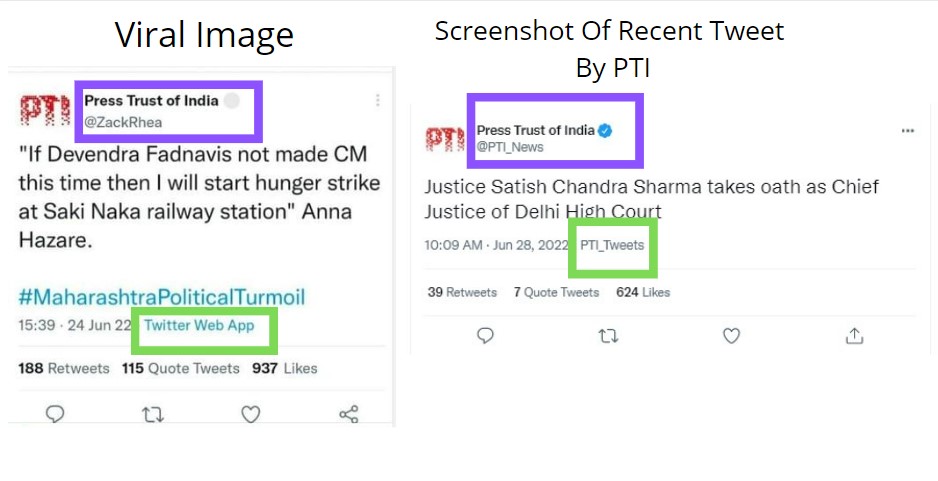Share the Anna Hazare tweet via share icon
Image resolution: width=938 pixels, height=481 pixels.
pos(348,413)
